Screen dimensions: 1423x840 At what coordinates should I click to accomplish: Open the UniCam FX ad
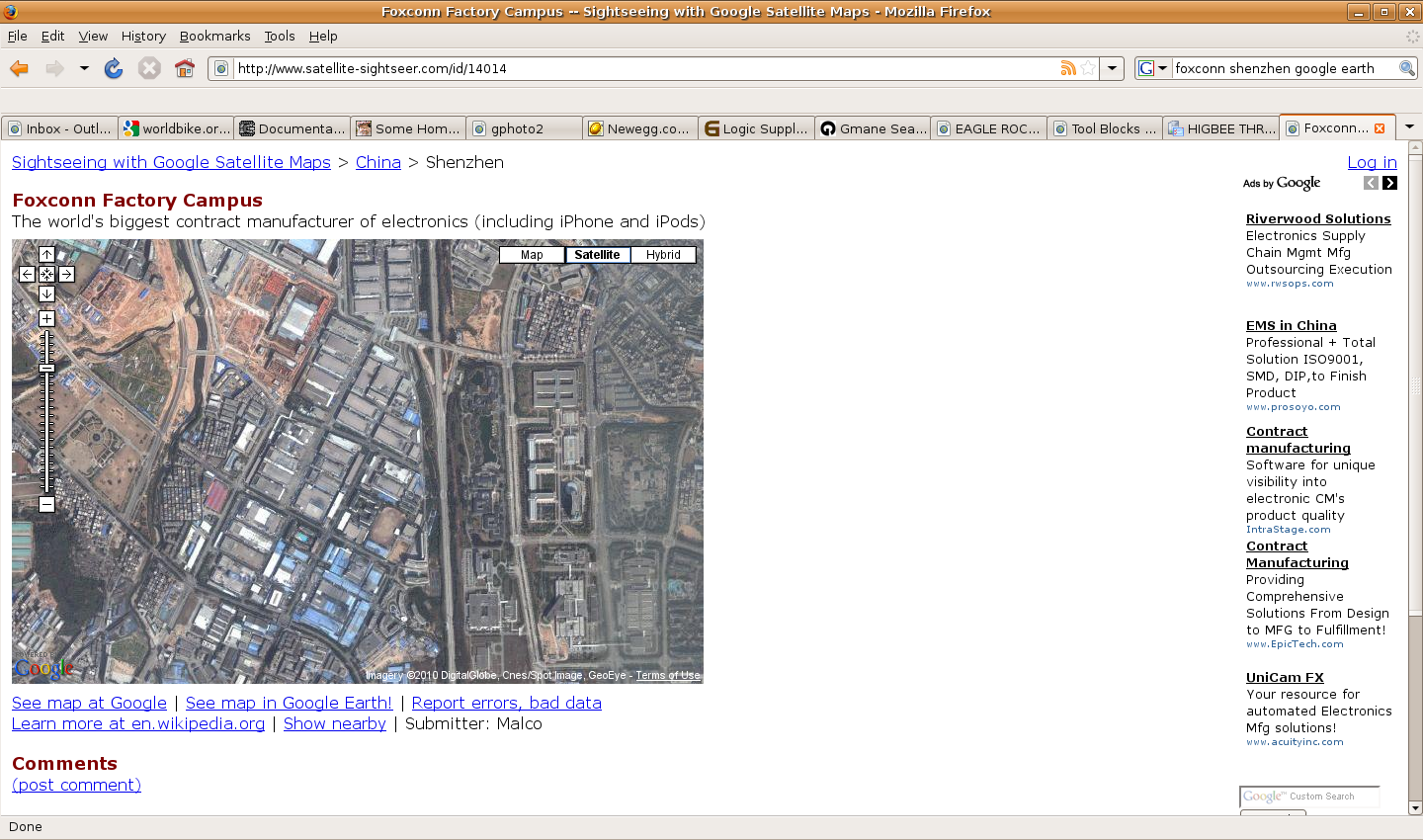tap(1285, 677)
